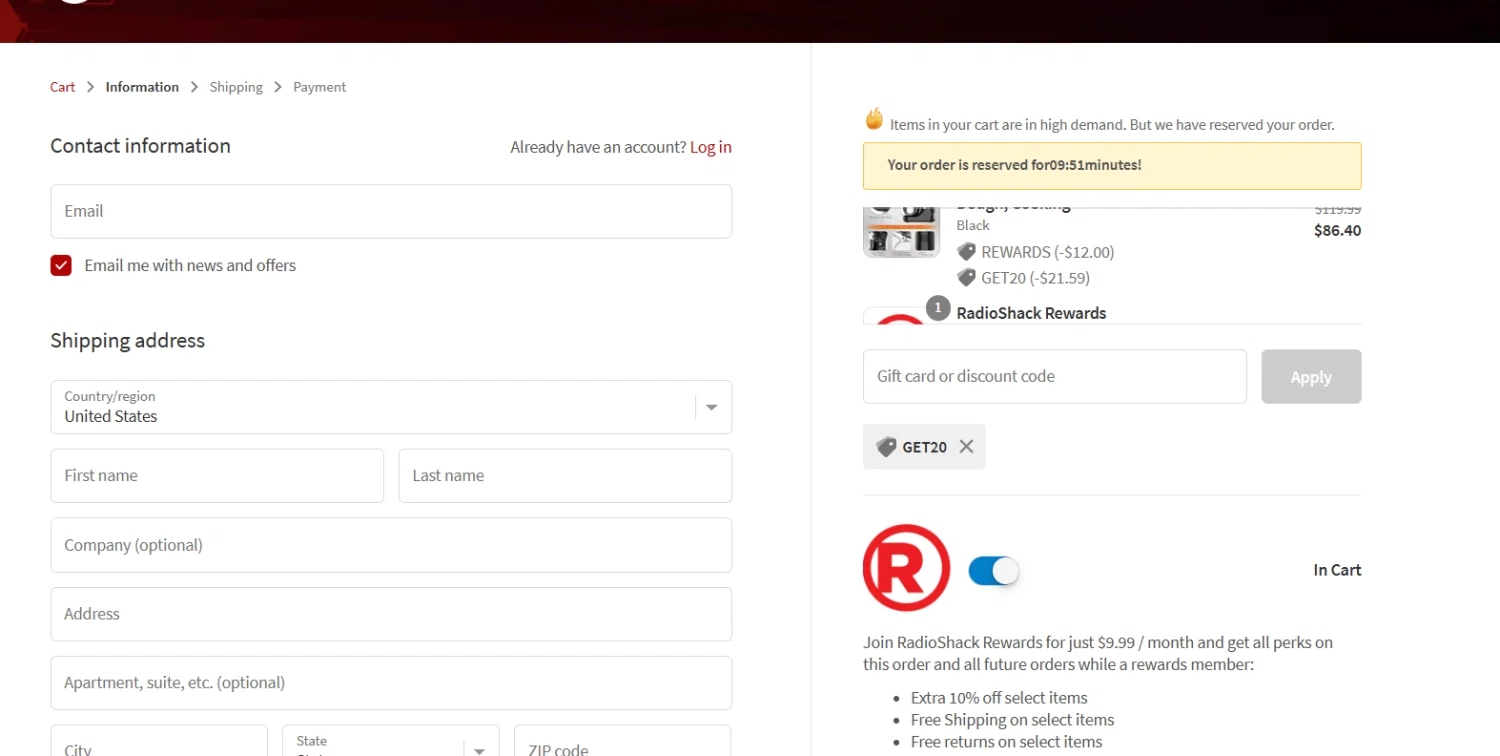Click Free Shipping on select items bullet
The image size is (1500, 756).
point(1012,720)
